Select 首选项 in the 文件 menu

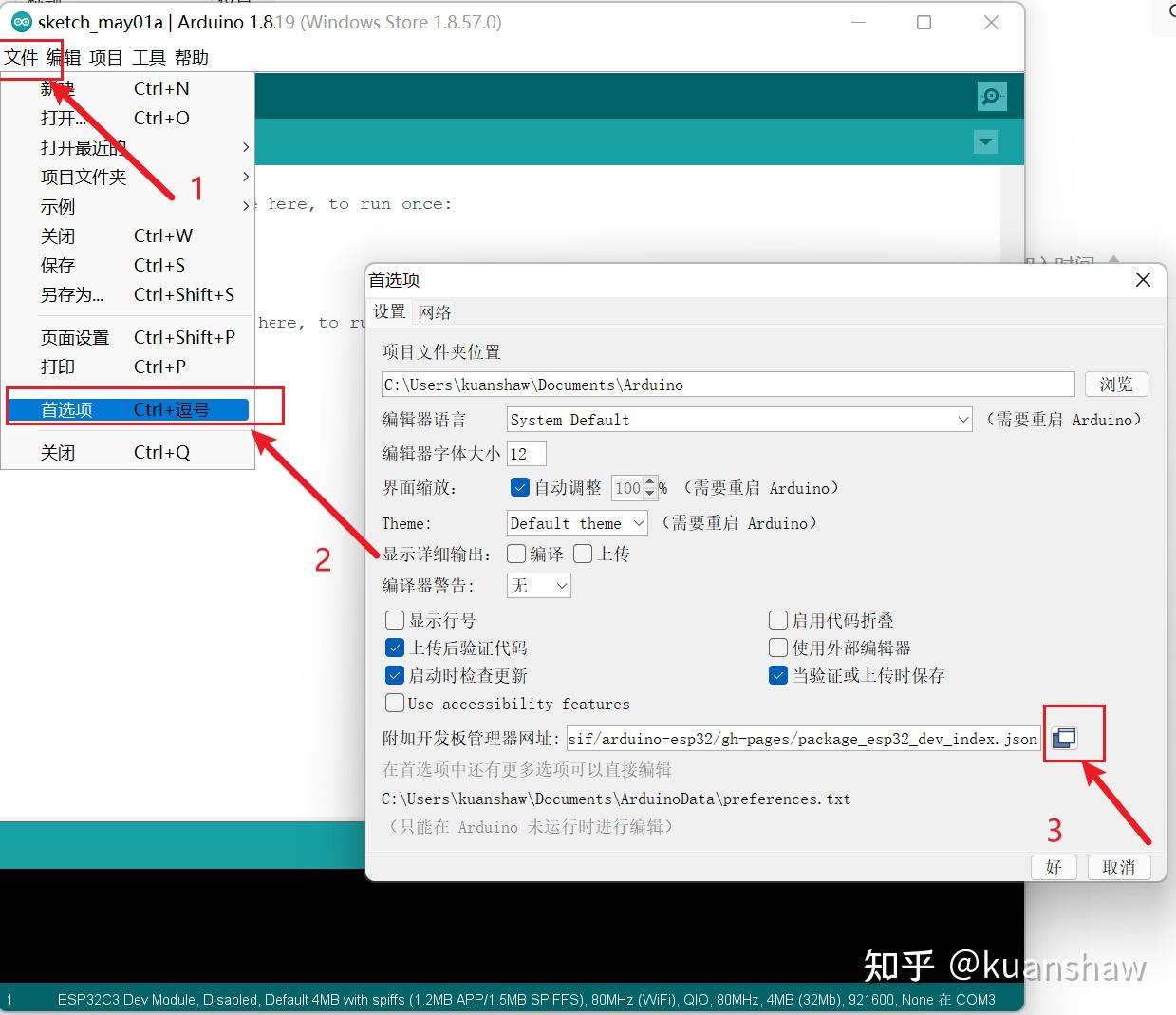click(65, 409)
